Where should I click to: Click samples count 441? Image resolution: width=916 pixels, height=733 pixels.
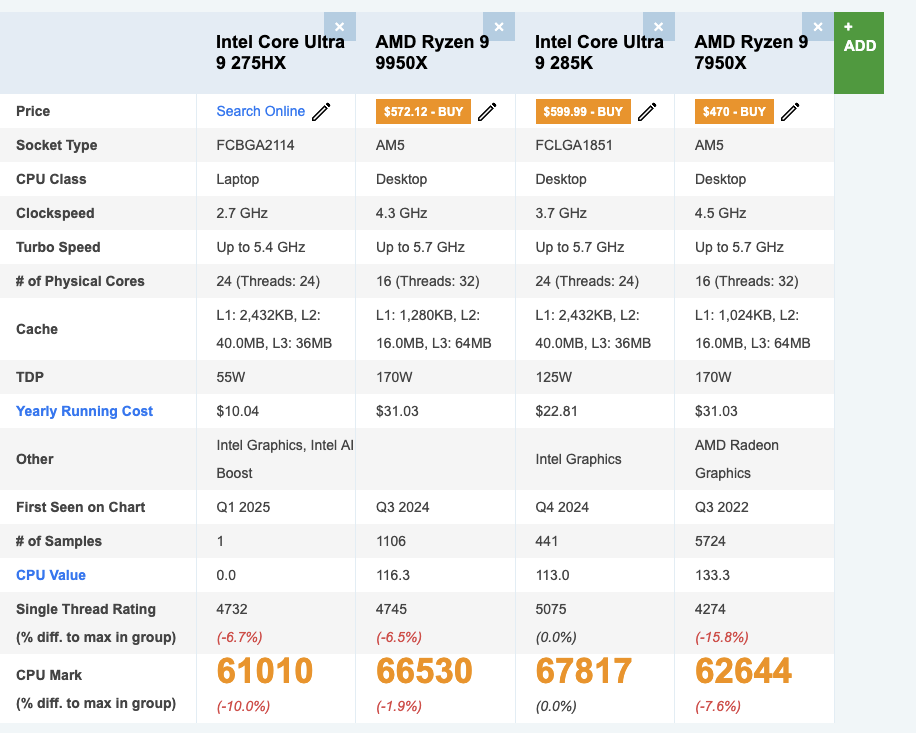tap(546, 541)
